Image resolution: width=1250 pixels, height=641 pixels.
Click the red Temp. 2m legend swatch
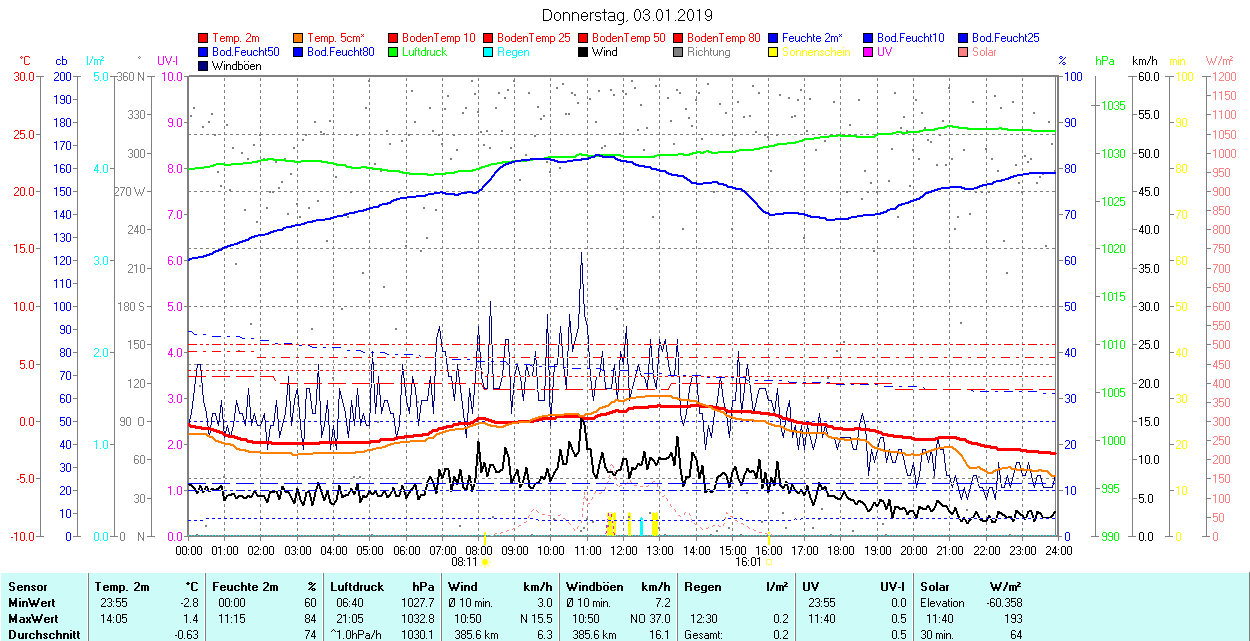[x=204, y=38]
